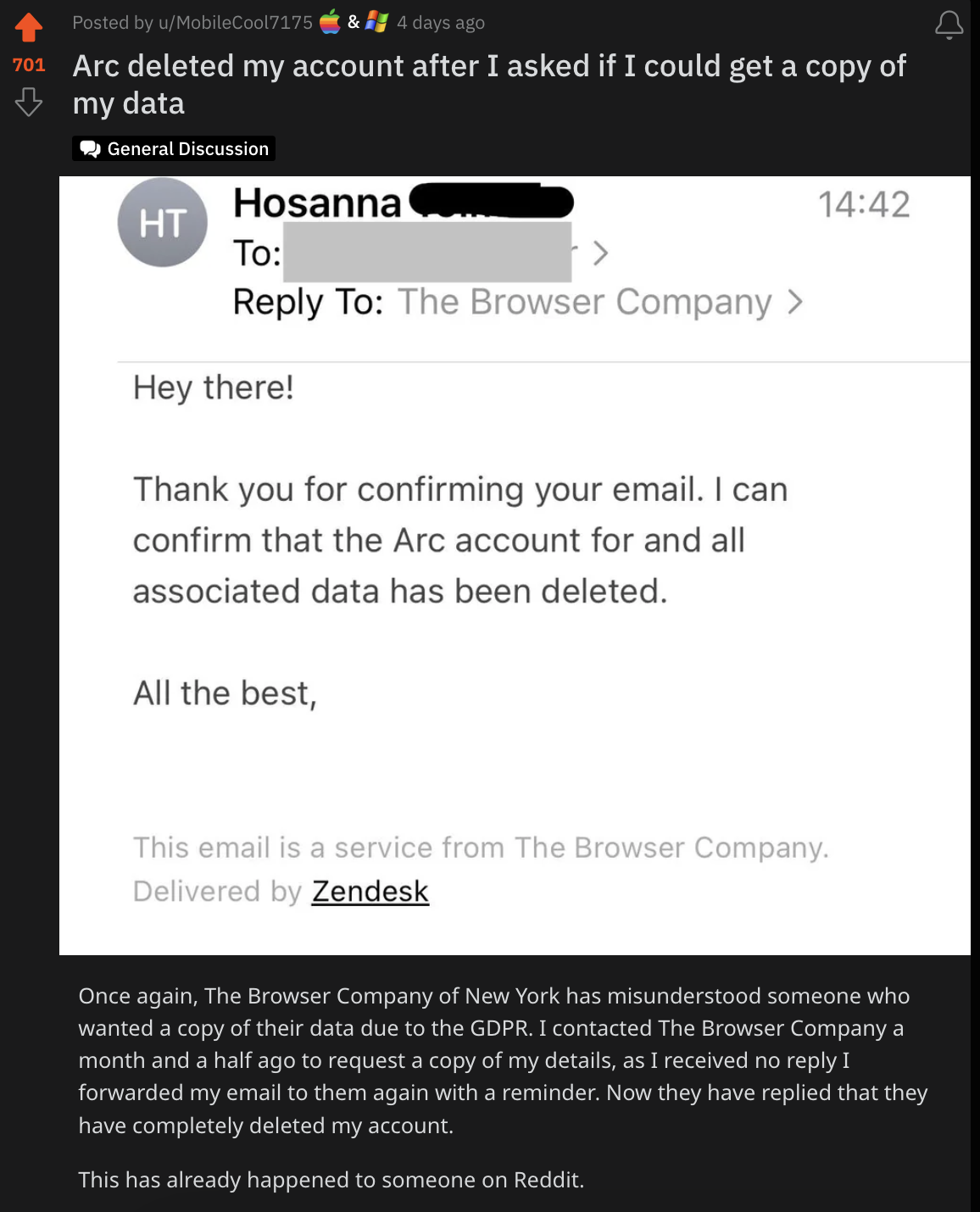980x1212 pixels.
Task: Click the '4 days ago' timestamp
Action: coord(441,23)
